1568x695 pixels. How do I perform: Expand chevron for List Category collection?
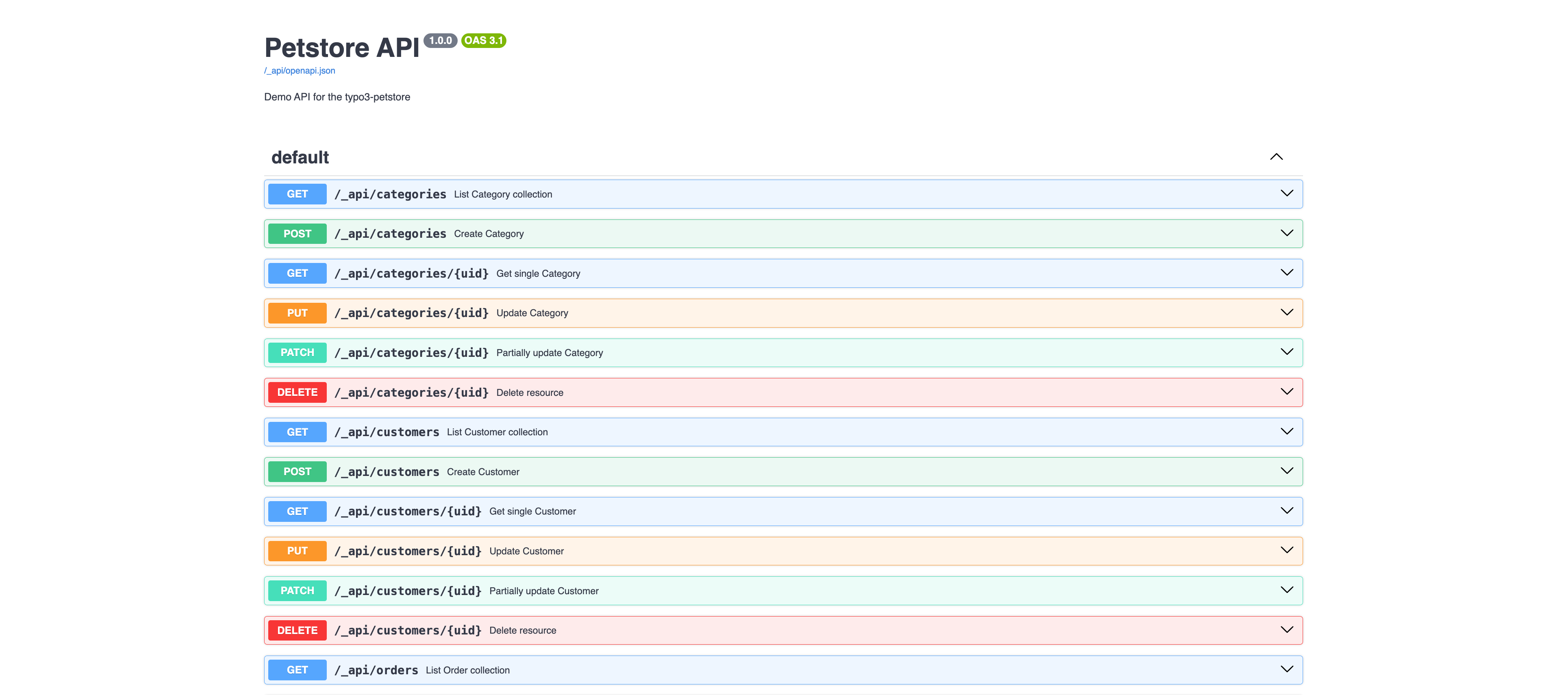tap(1287, 193)
